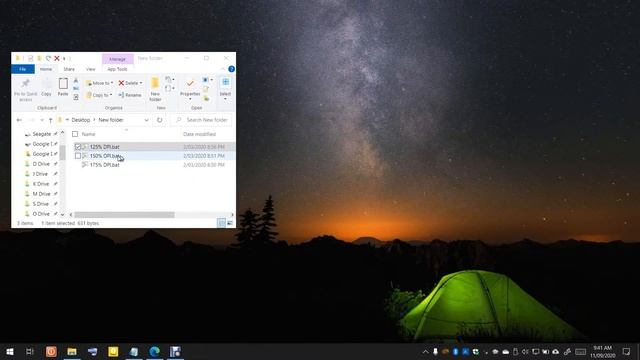Screen dimensions: 640x360
Task: Create a New folder from the ribbon
Action: [155, 89]
